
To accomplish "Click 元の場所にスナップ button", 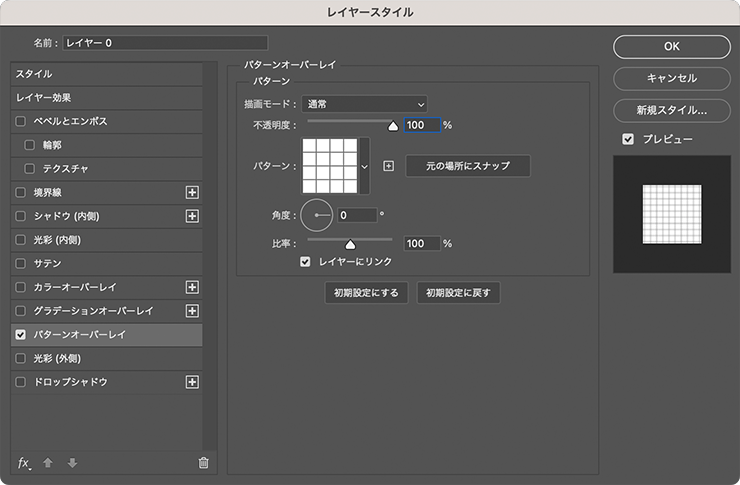I will click(x=468, y=166).
